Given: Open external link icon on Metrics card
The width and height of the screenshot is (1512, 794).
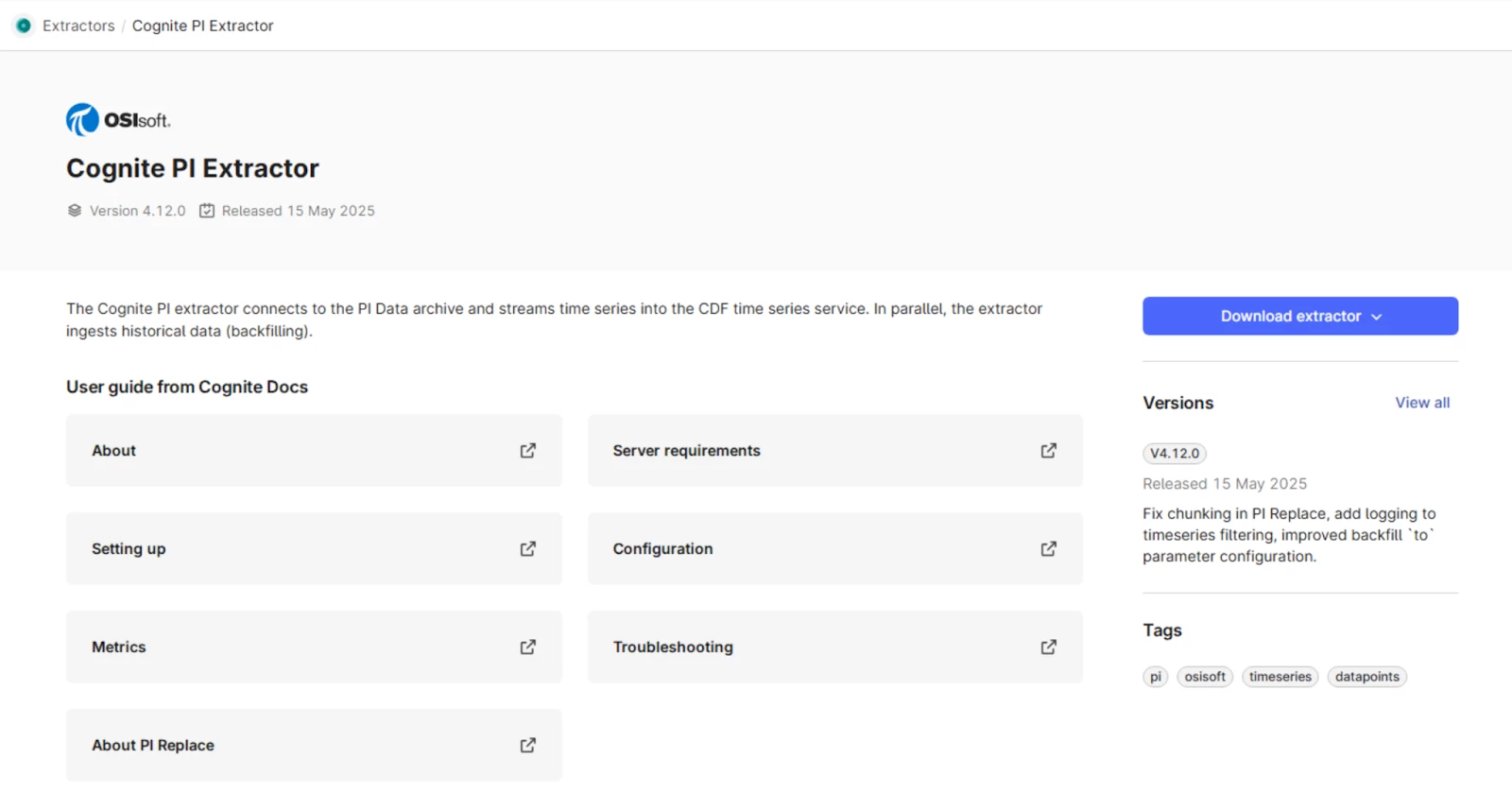Looking at the screenshot, I should (528, 647).
